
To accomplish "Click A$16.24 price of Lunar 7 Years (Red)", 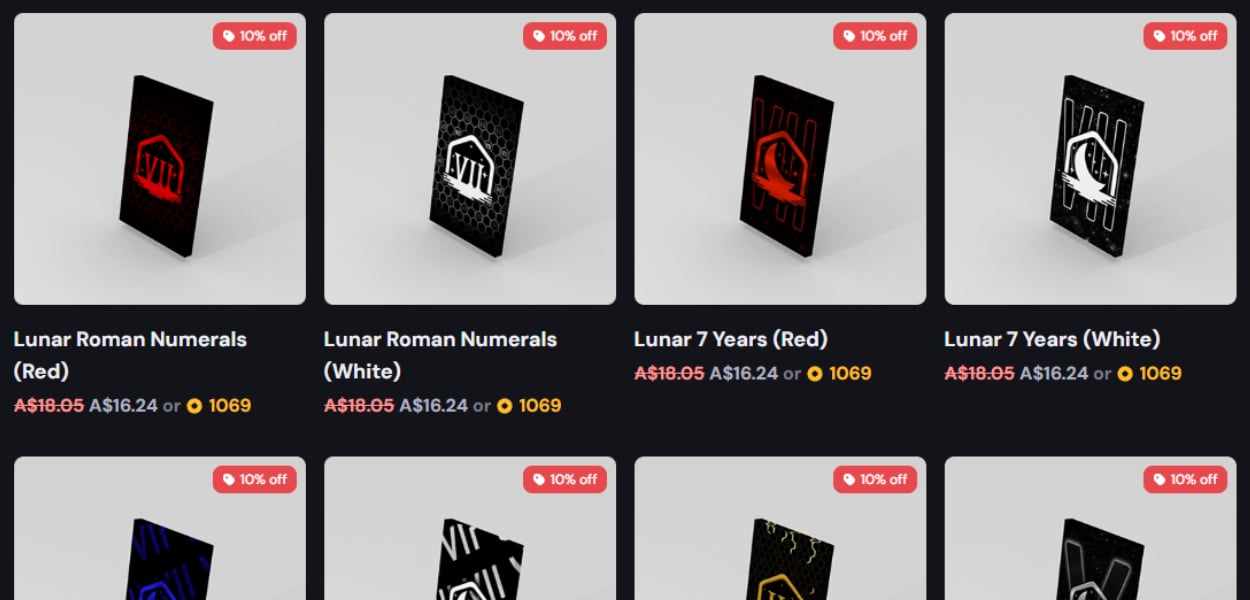I will [743, 374].
